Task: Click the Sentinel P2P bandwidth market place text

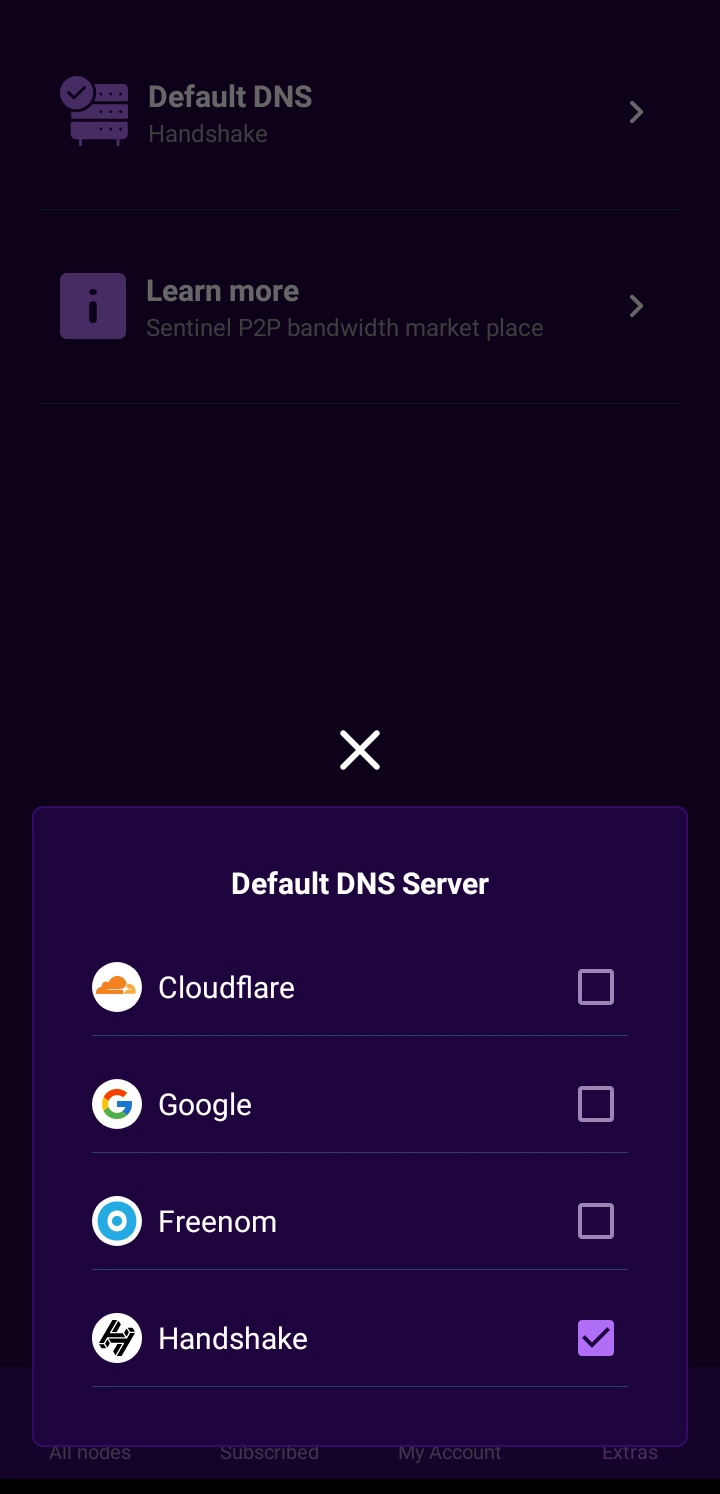Action: pyautogui.click(x=344, y=328)
